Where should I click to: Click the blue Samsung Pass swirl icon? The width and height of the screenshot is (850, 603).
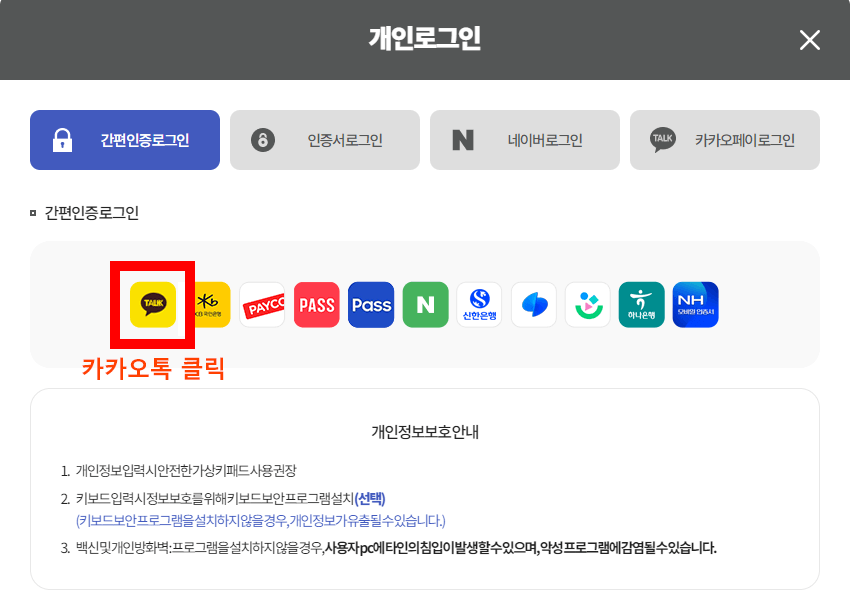pyautogui.click(x=533, y=304)
